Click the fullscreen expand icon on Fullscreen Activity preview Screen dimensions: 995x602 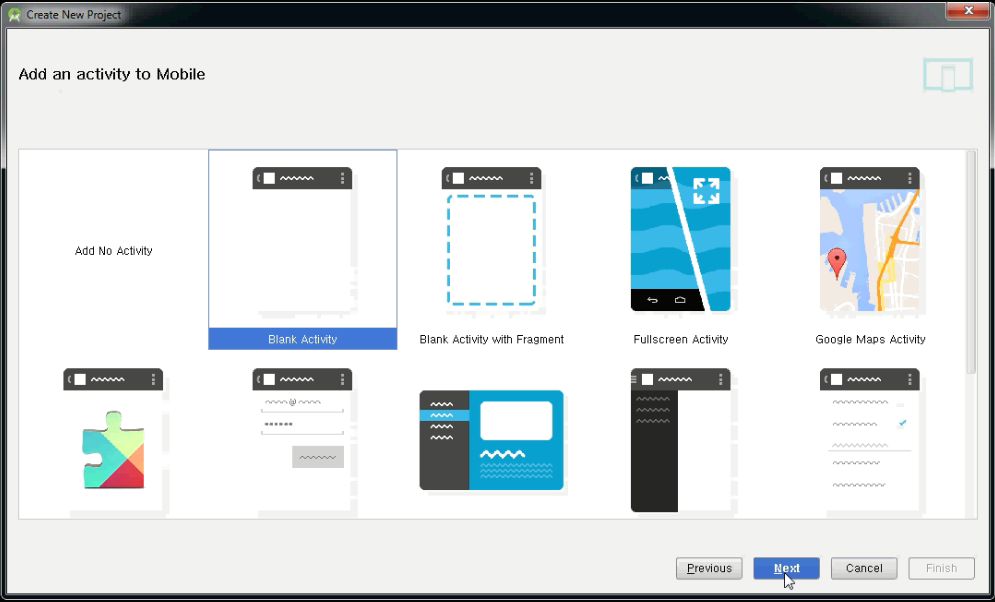(x=708, y=187)
